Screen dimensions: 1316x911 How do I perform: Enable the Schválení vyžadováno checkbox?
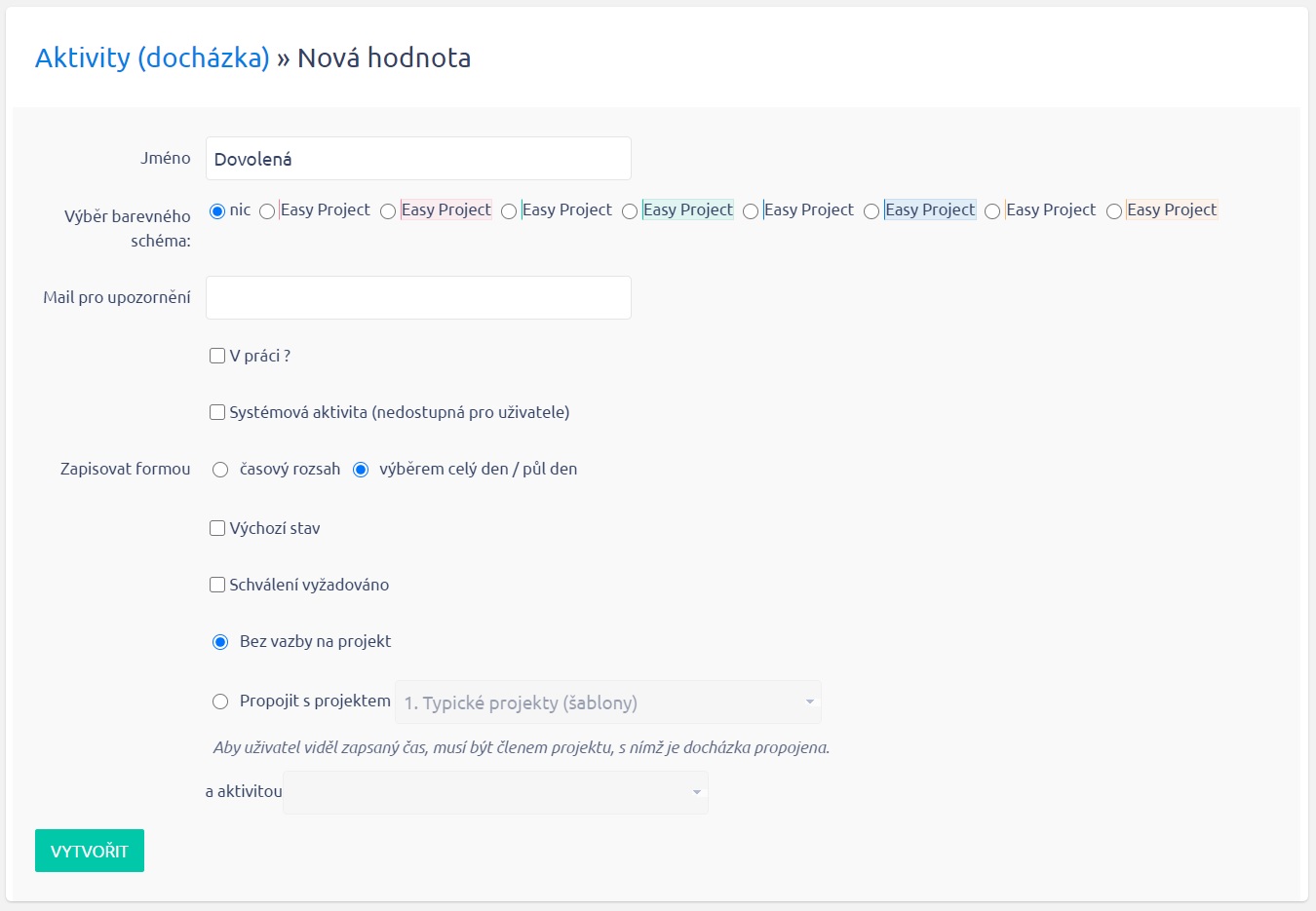click(217, 585)
